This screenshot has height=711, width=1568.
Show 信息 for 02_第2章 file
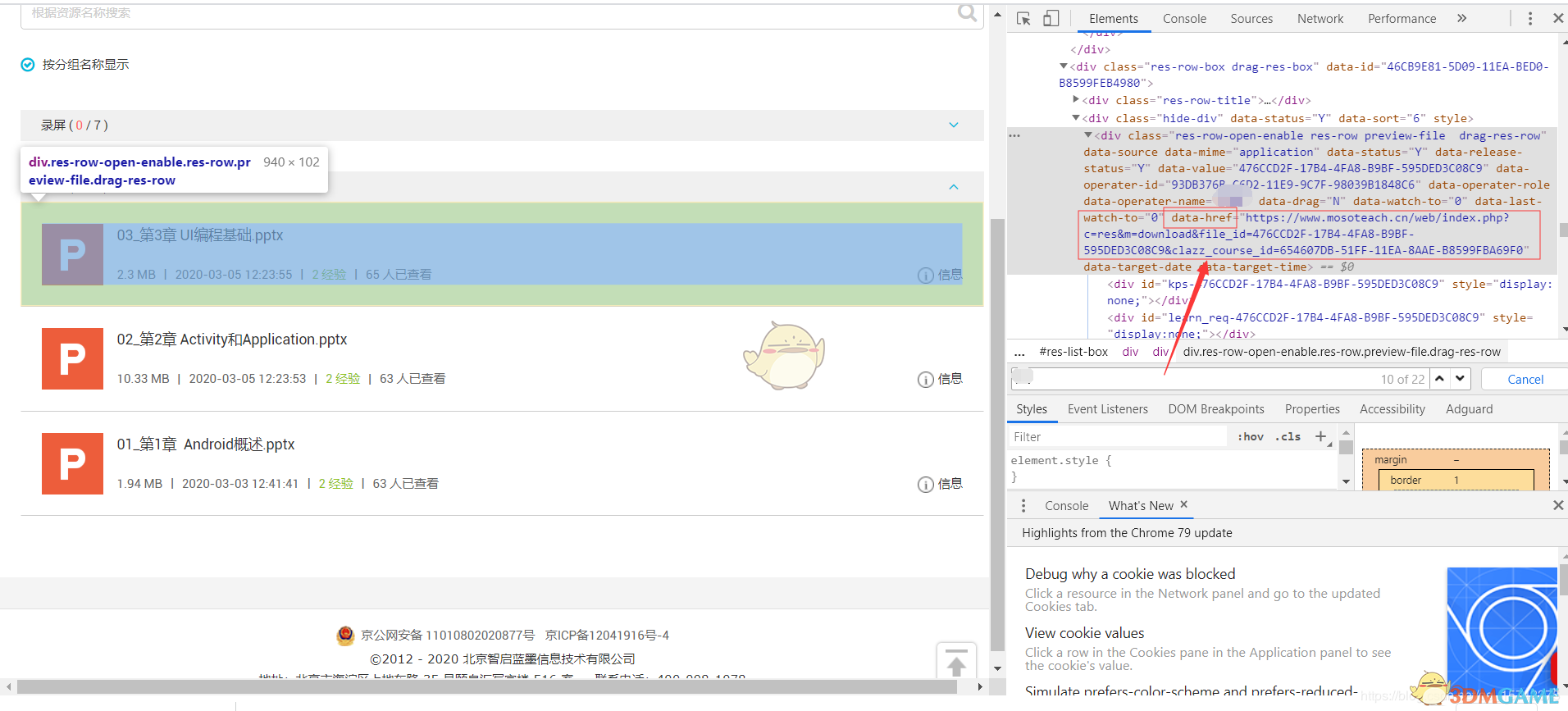click(x=940, y=379)
